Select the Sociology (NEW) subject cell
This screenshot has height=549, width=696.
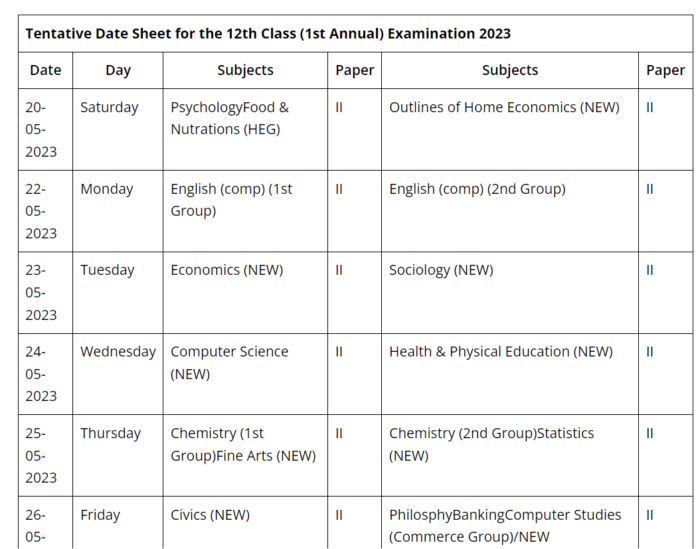point(441,270)
